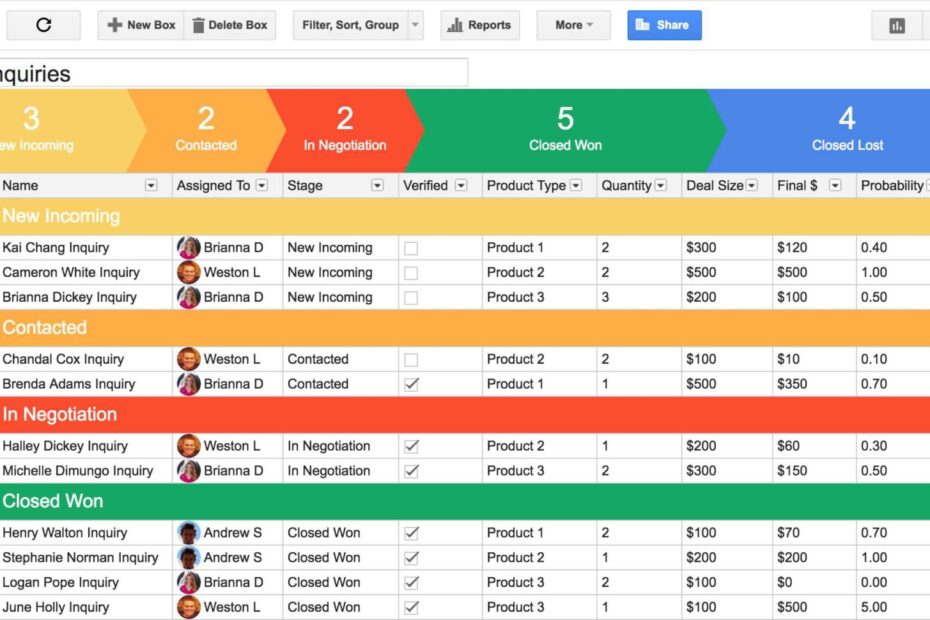Viewport: 930px width, 620px height.
Task: Check the Verified checkbox for Kai Chang Inquiry
Action: (410, 247)
